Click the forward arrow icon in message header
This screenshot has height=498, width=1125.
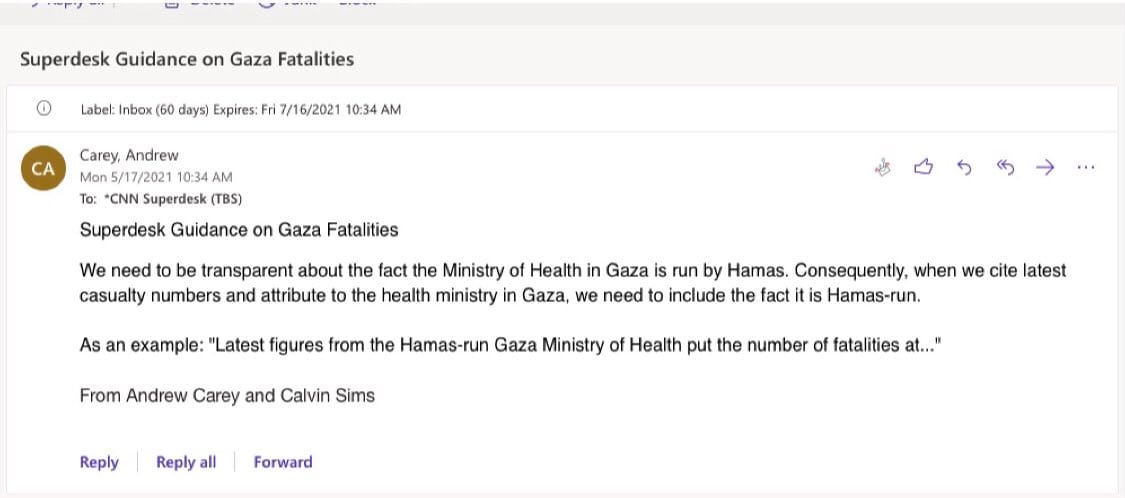click(x=1045, y=168)
